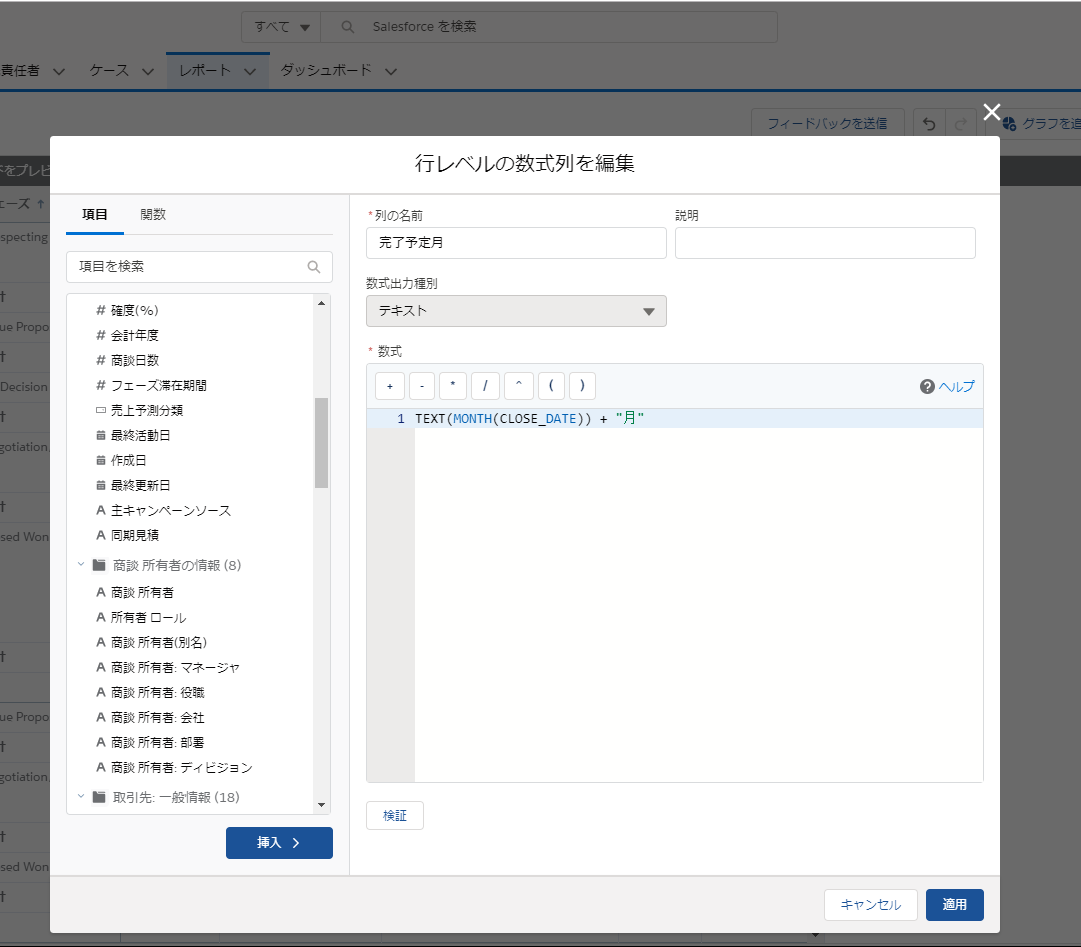
Task: Click the undo arrow icon behind dialog
Action: 929,123
